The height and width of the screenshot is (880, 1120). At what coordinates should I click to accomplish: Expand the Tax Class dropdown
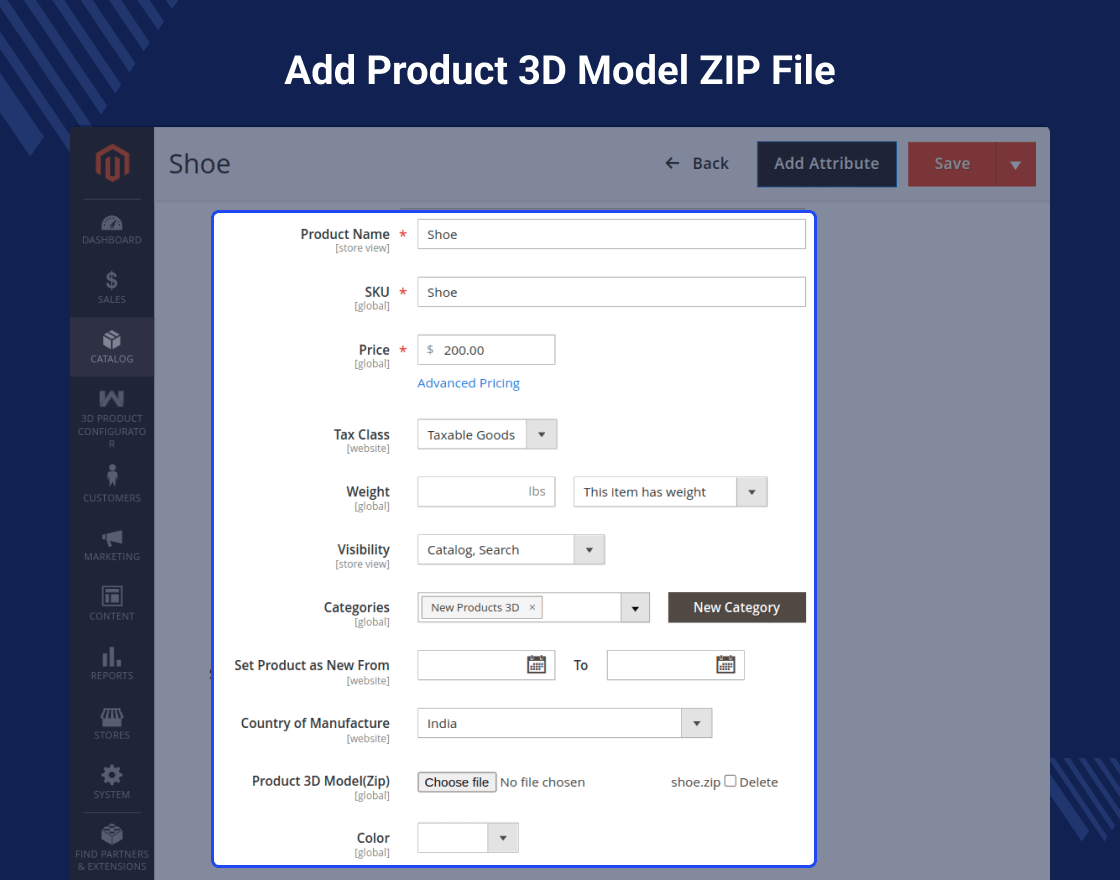pos(541,434)
